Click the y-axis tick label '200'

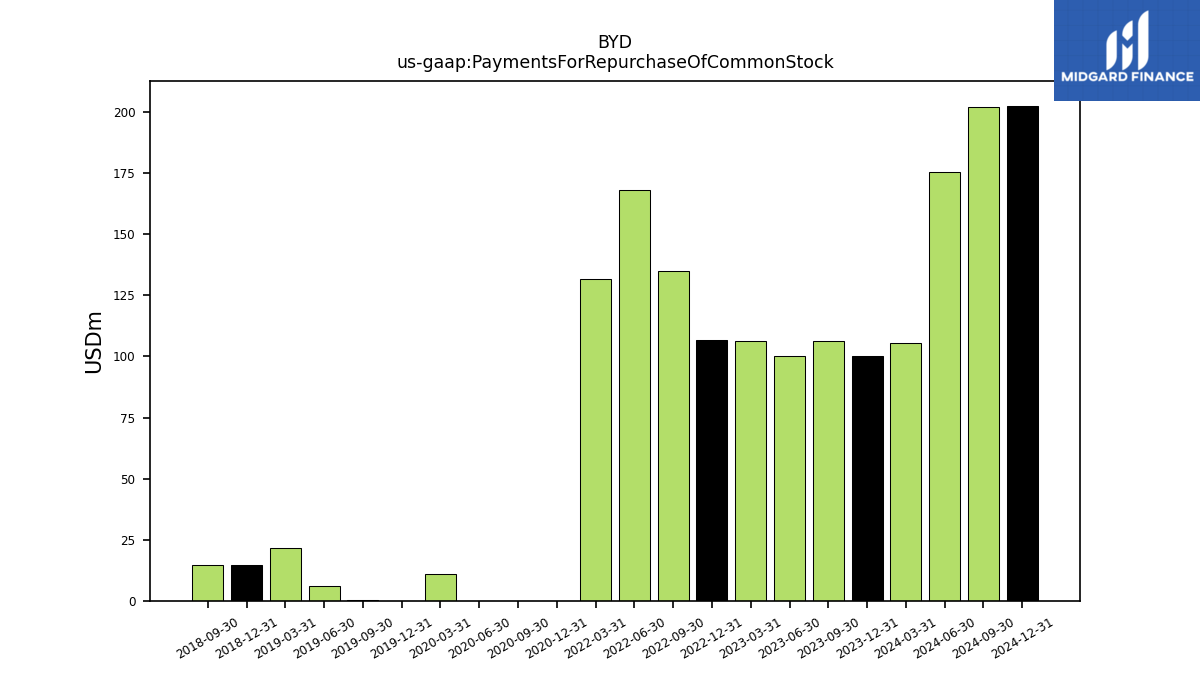coord(125,113)
